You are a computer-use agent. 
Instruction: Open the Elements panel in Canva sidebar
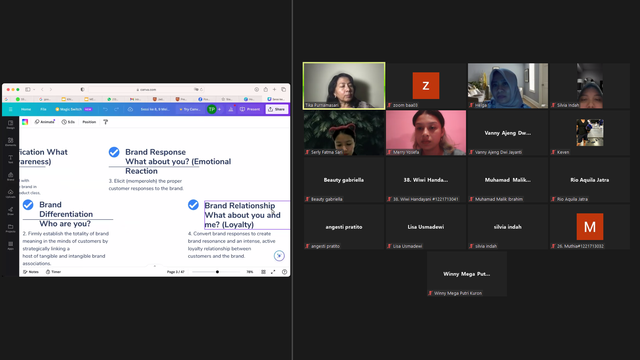tap(11, 142)
